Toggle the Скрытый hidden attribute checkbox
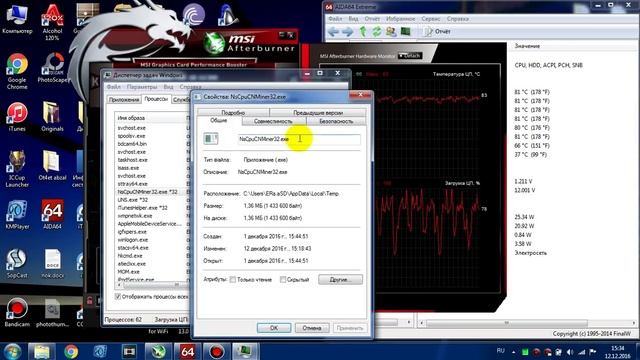Screen dimensions: 640x360 coord(282,280)
